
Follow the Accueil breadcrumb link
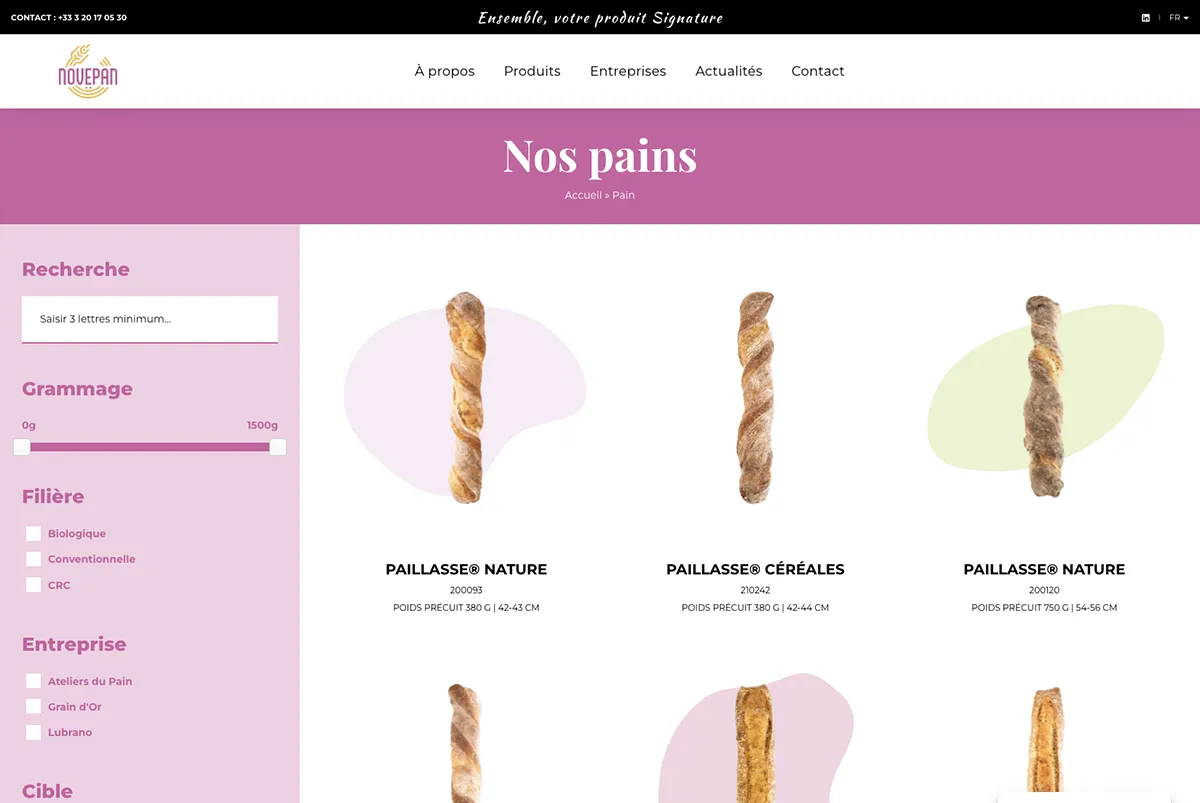point(583,195)
